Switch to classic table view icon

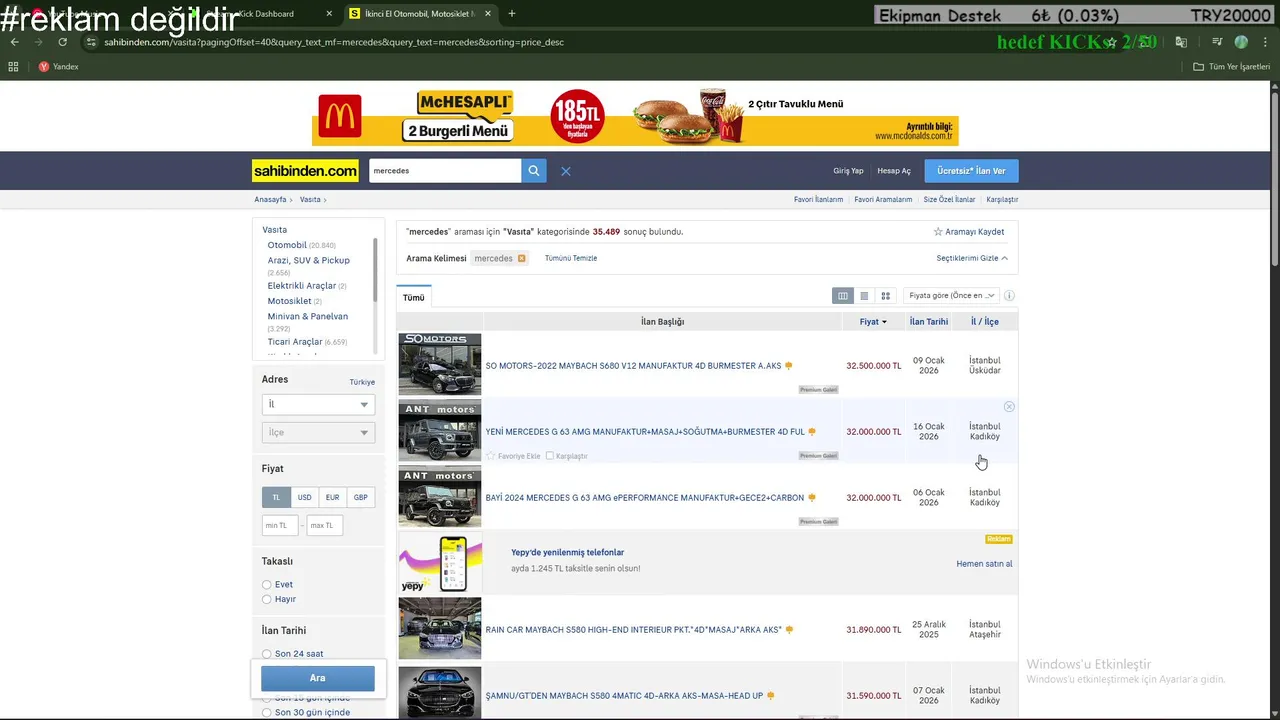(843, 296)
